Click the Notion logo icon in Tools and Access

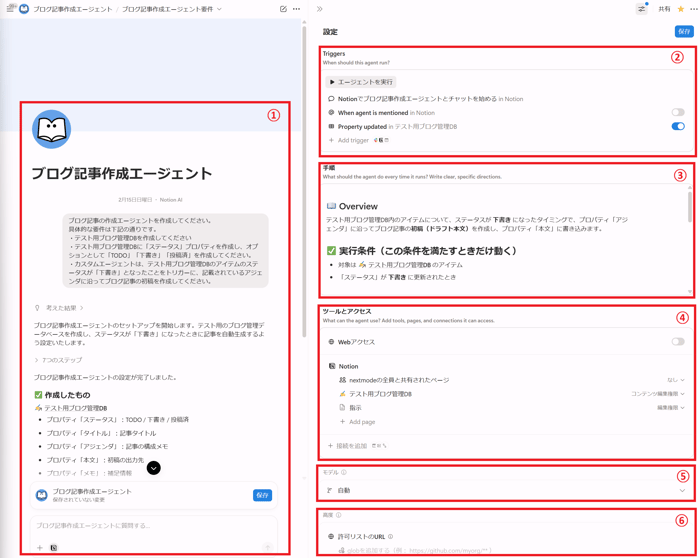[x=332, y=366]
